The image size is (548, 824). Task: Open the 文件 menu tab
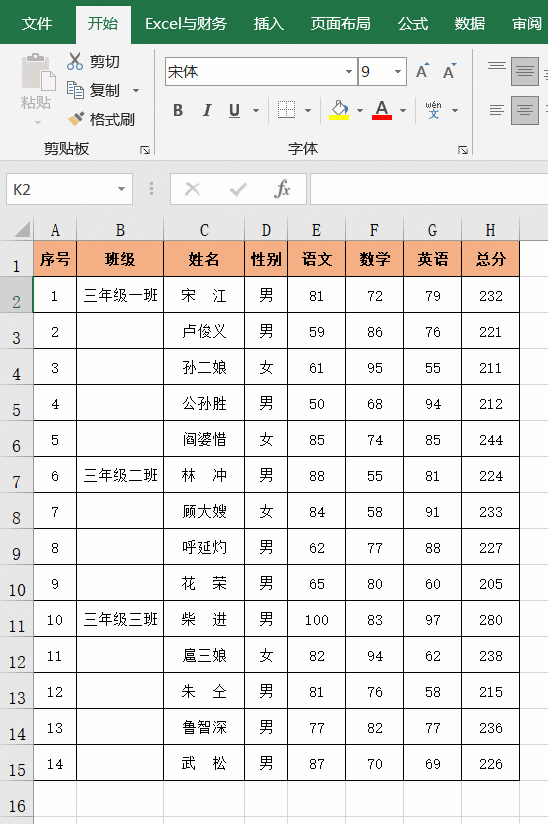(37, 24)
